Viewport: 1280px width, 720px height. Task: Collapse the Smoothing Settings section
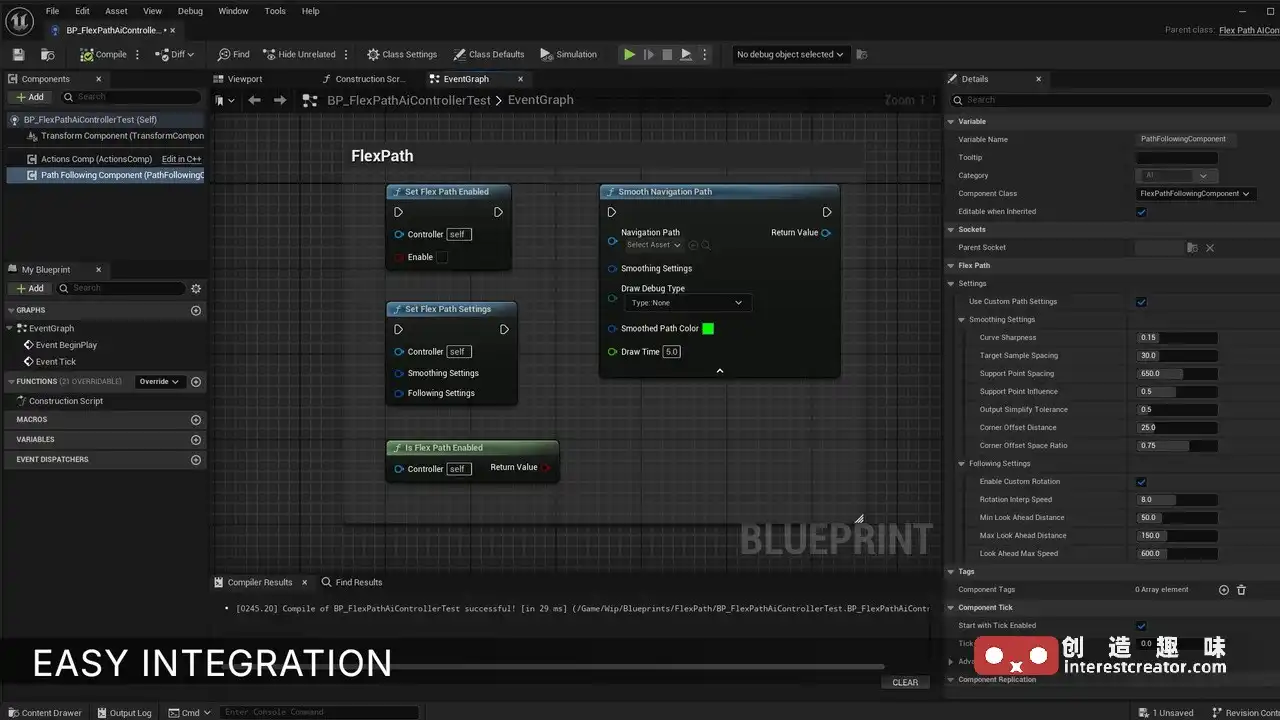(962, 320)
